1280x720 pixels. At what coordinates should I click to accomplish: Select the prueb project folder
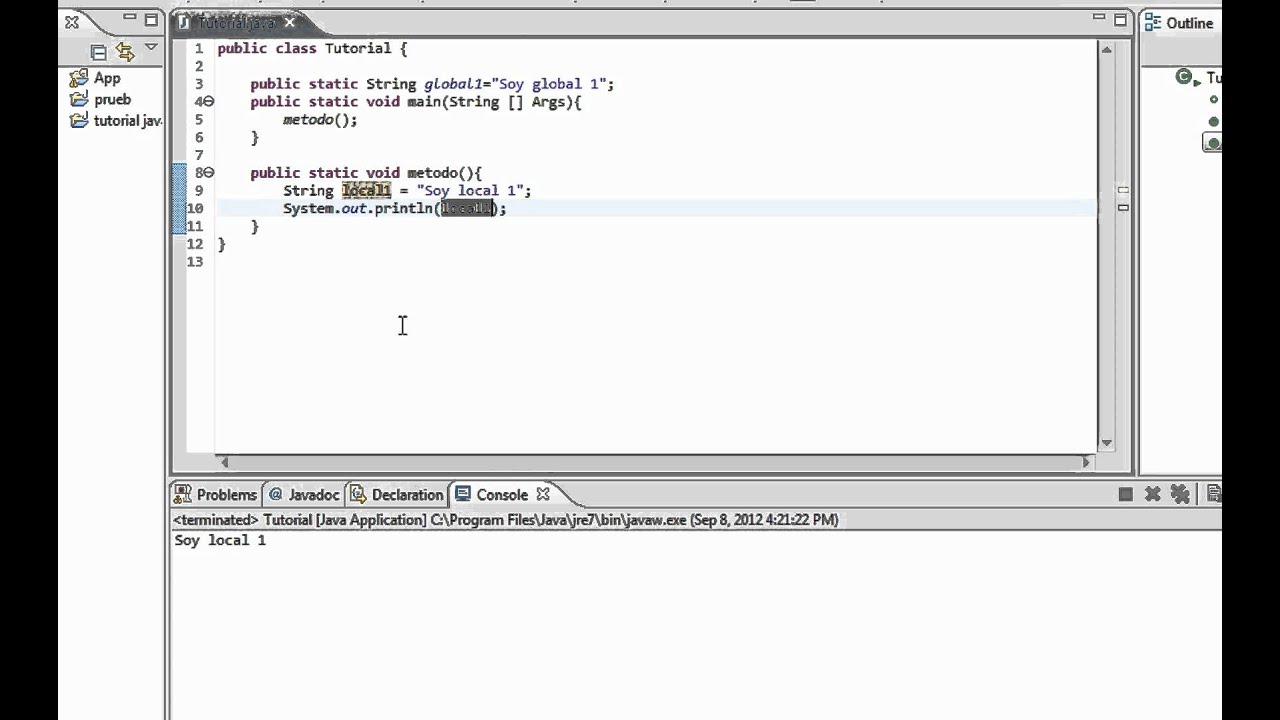(x=101, y=99)
